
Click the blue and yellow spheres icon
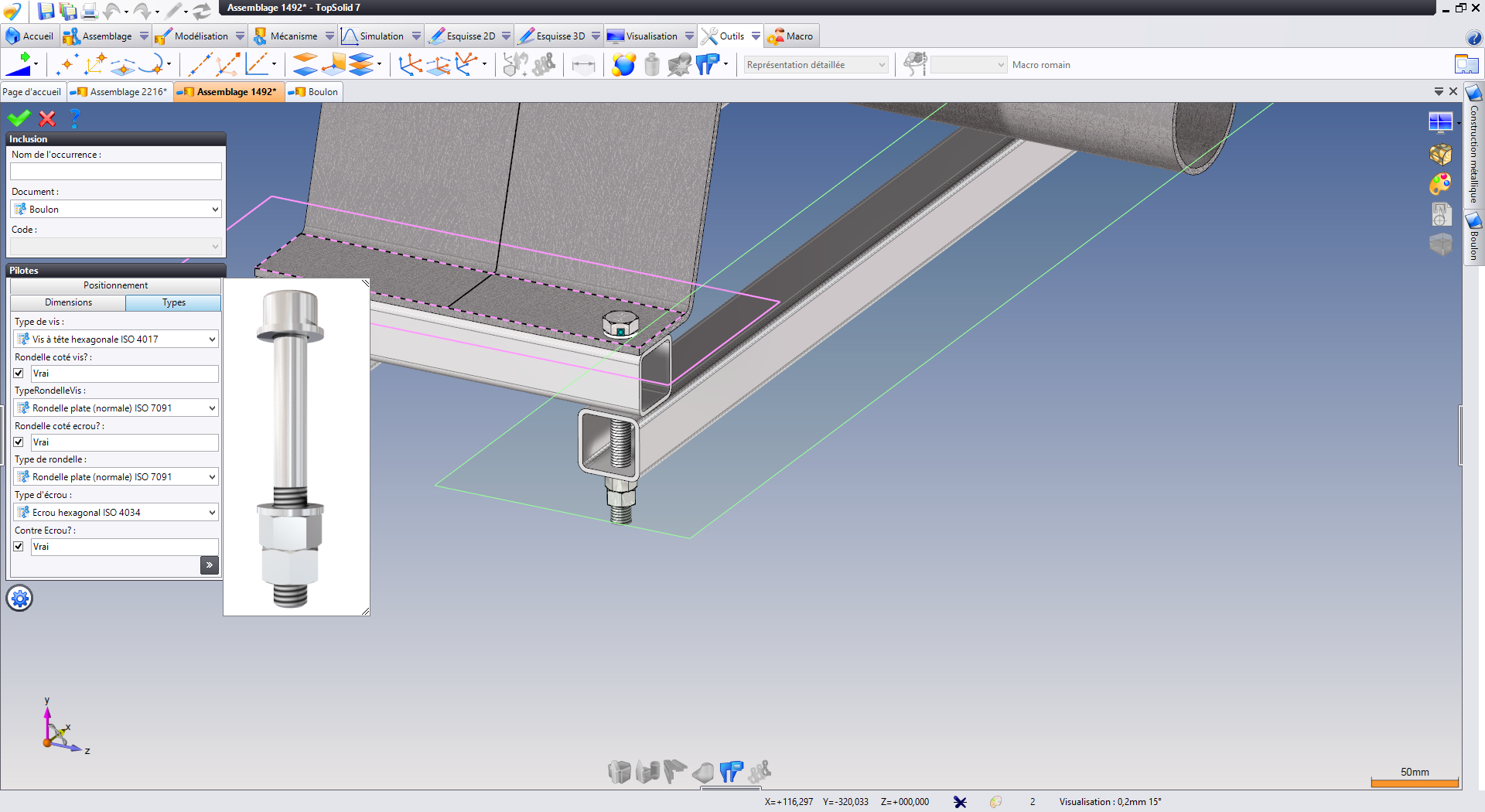[x=623, y=65]
